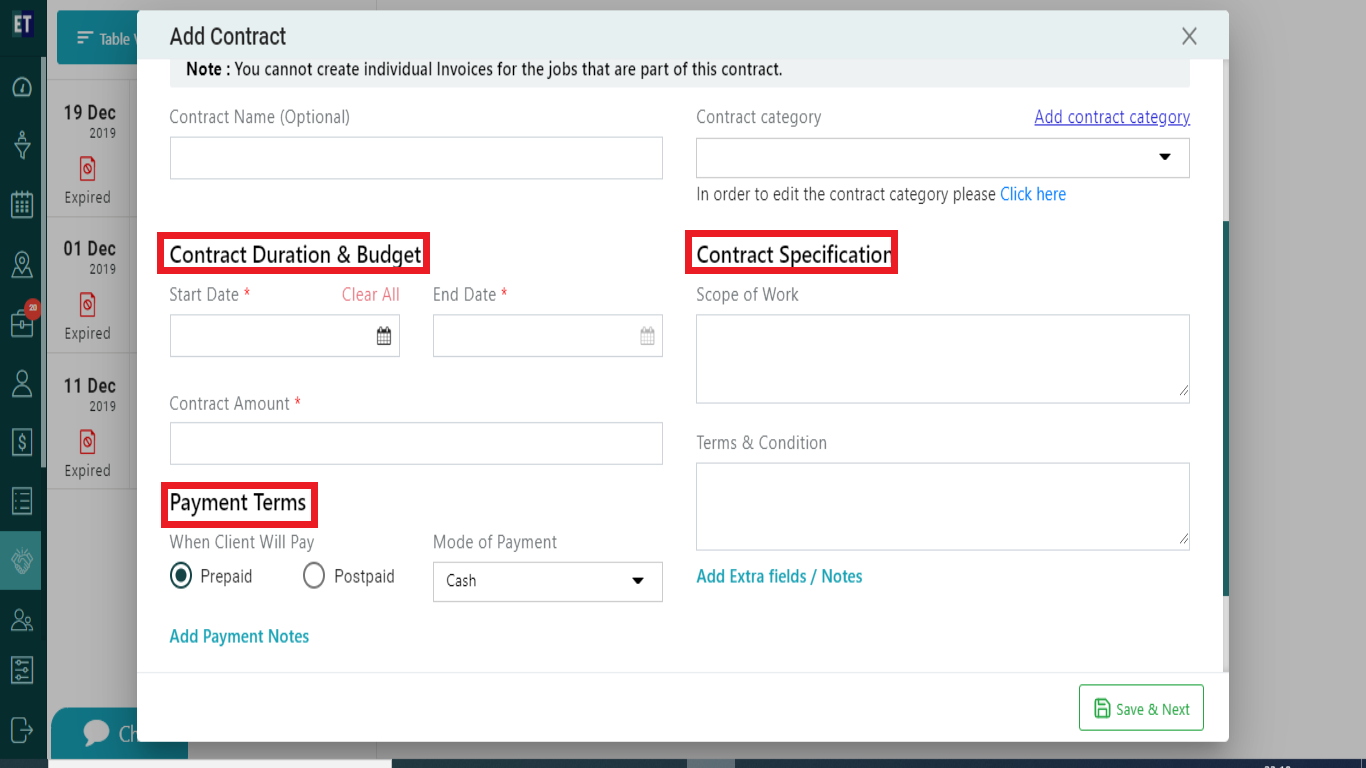
Task: Close the Add Contract dialog
Action: pyautogui.click(x=1189, y=36)
